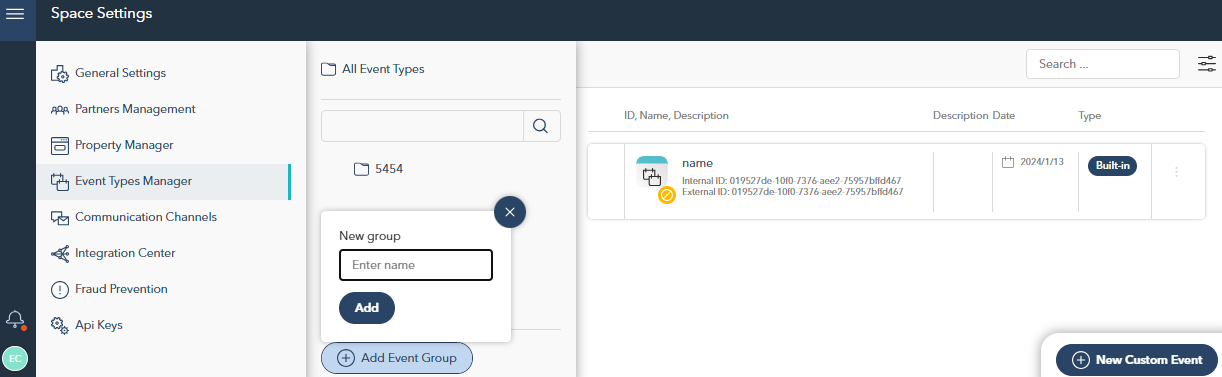Click the Type column header
Image resolution: width=1222 pixels, height=377 pixels.
tap(1089, 116)
